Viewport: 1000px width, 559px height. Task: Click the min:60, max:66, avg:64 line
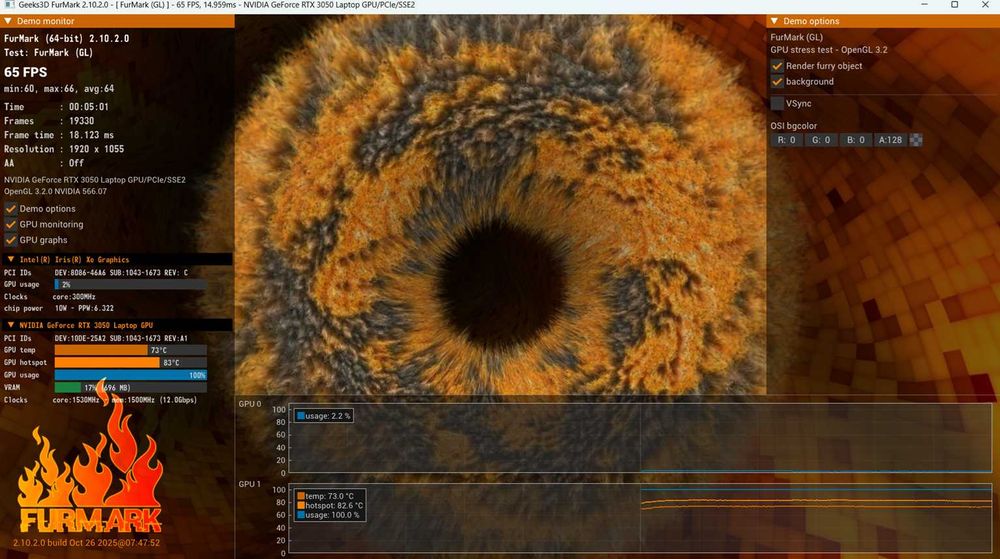[59, 89]
